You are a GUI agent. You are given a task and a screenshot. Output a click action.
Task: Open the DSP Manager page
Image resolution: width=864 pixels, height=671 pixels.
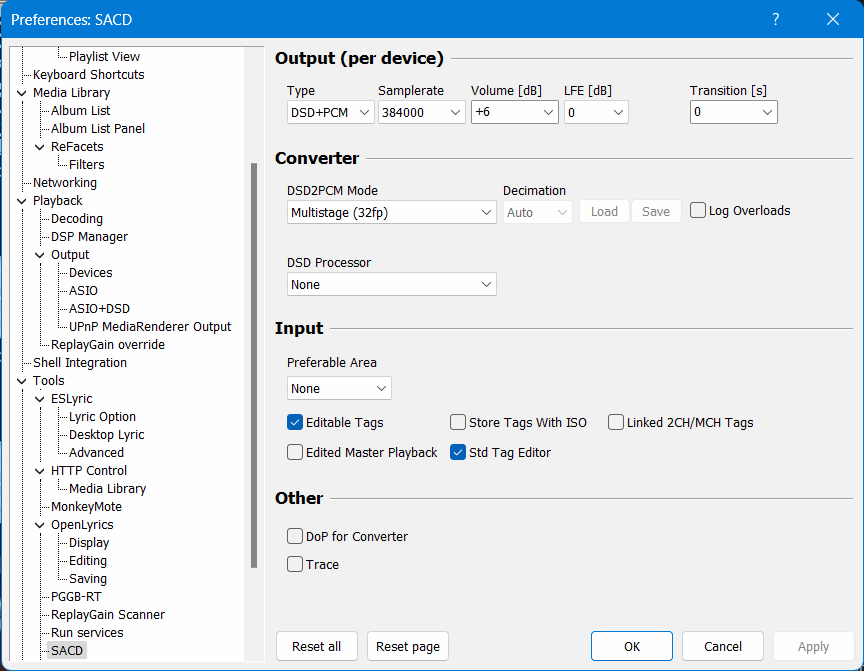[89, 236]
